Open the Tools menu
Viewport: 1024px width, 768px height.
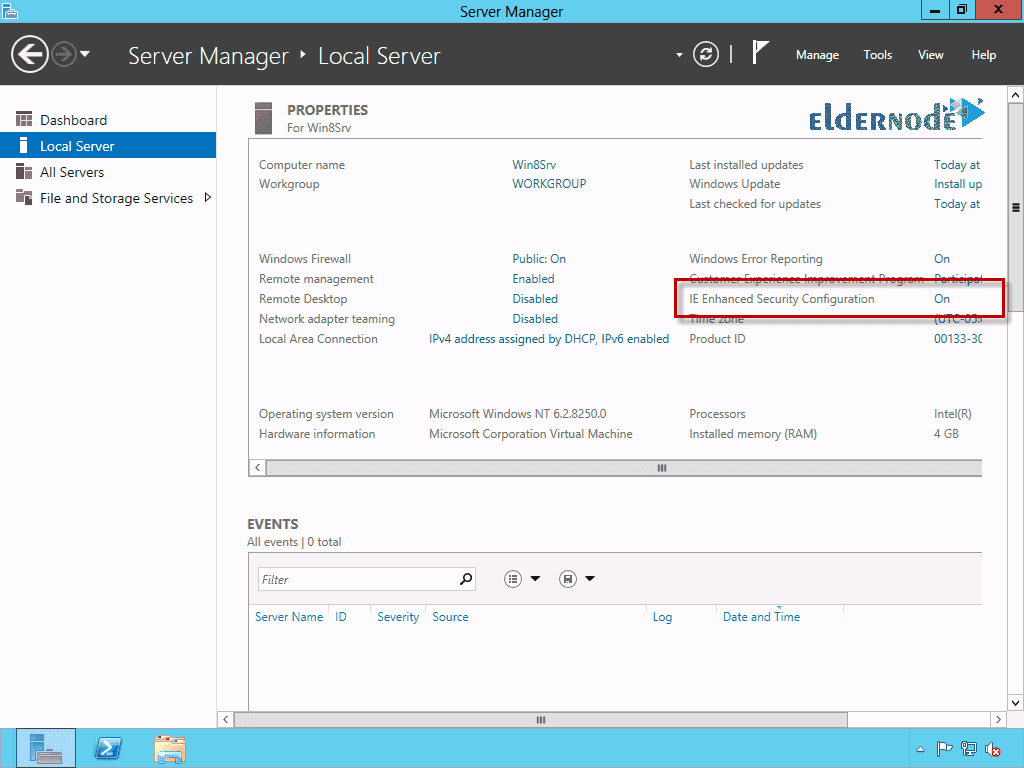pos(877,55)
